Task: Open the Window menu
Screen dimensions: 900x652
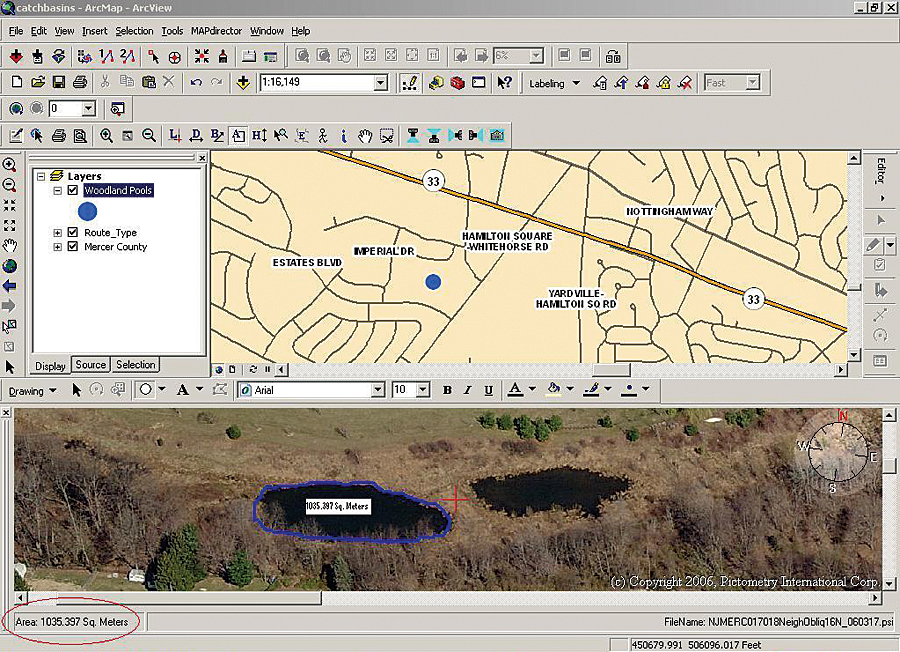Action: tap(267, 31)
